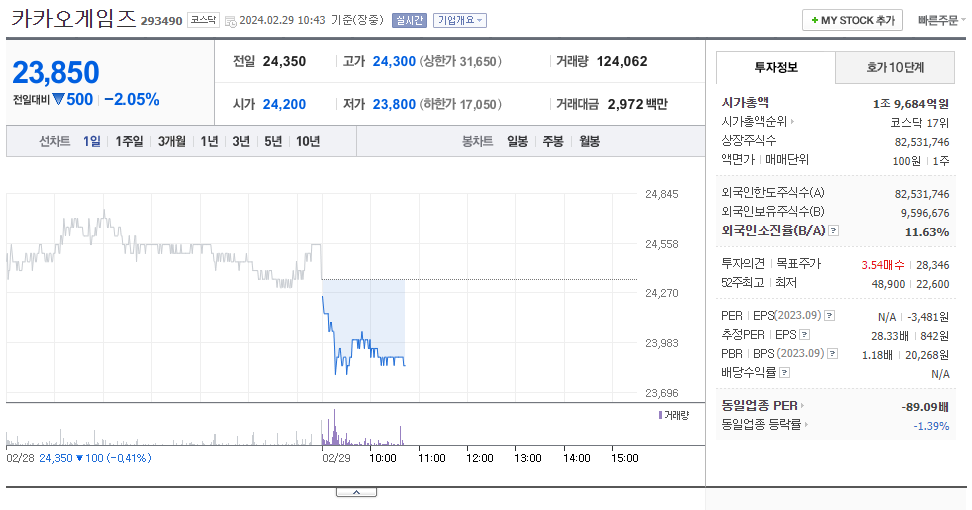Click the 투자의견 label
This screenshot has width=972, height=510.
point(743,264)
